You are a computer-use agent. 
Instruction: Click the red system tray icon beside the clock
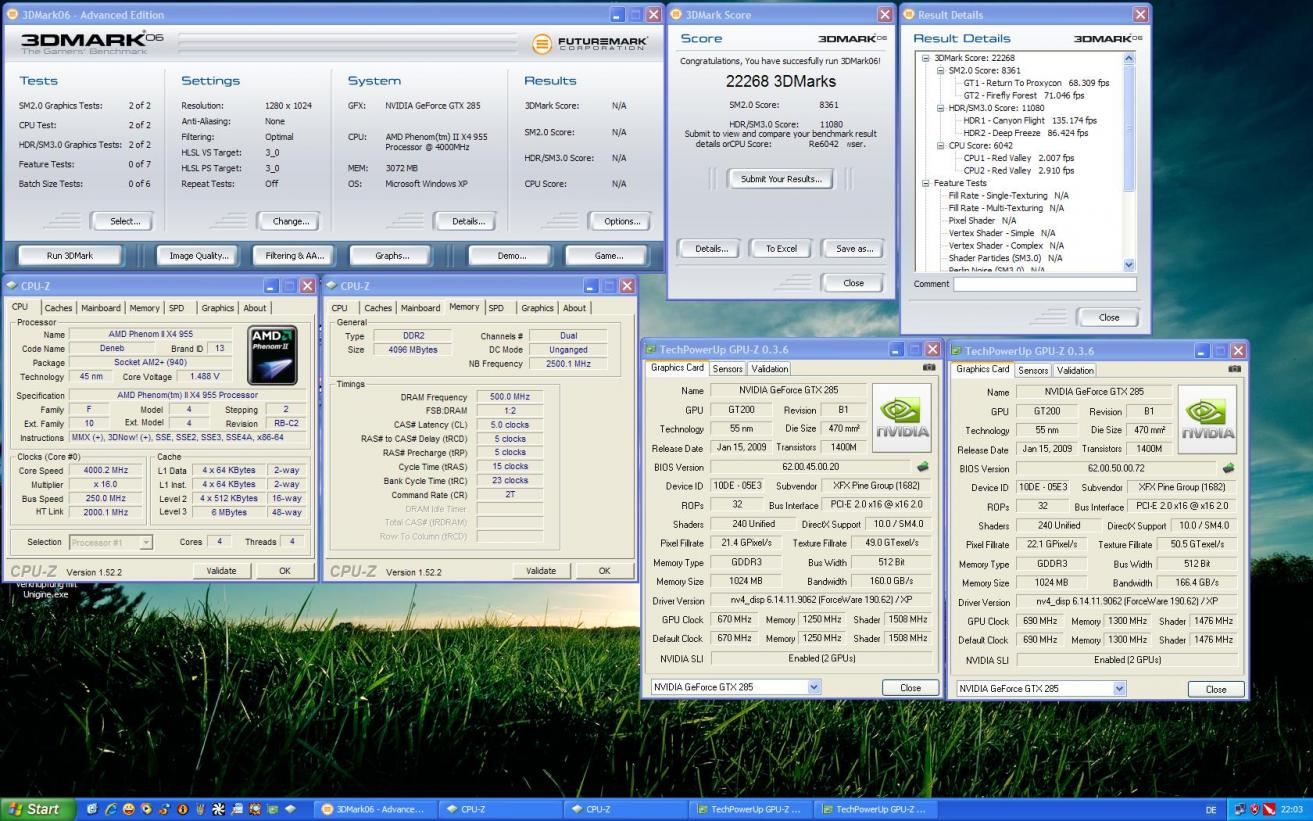click(x=1269, y=809)
